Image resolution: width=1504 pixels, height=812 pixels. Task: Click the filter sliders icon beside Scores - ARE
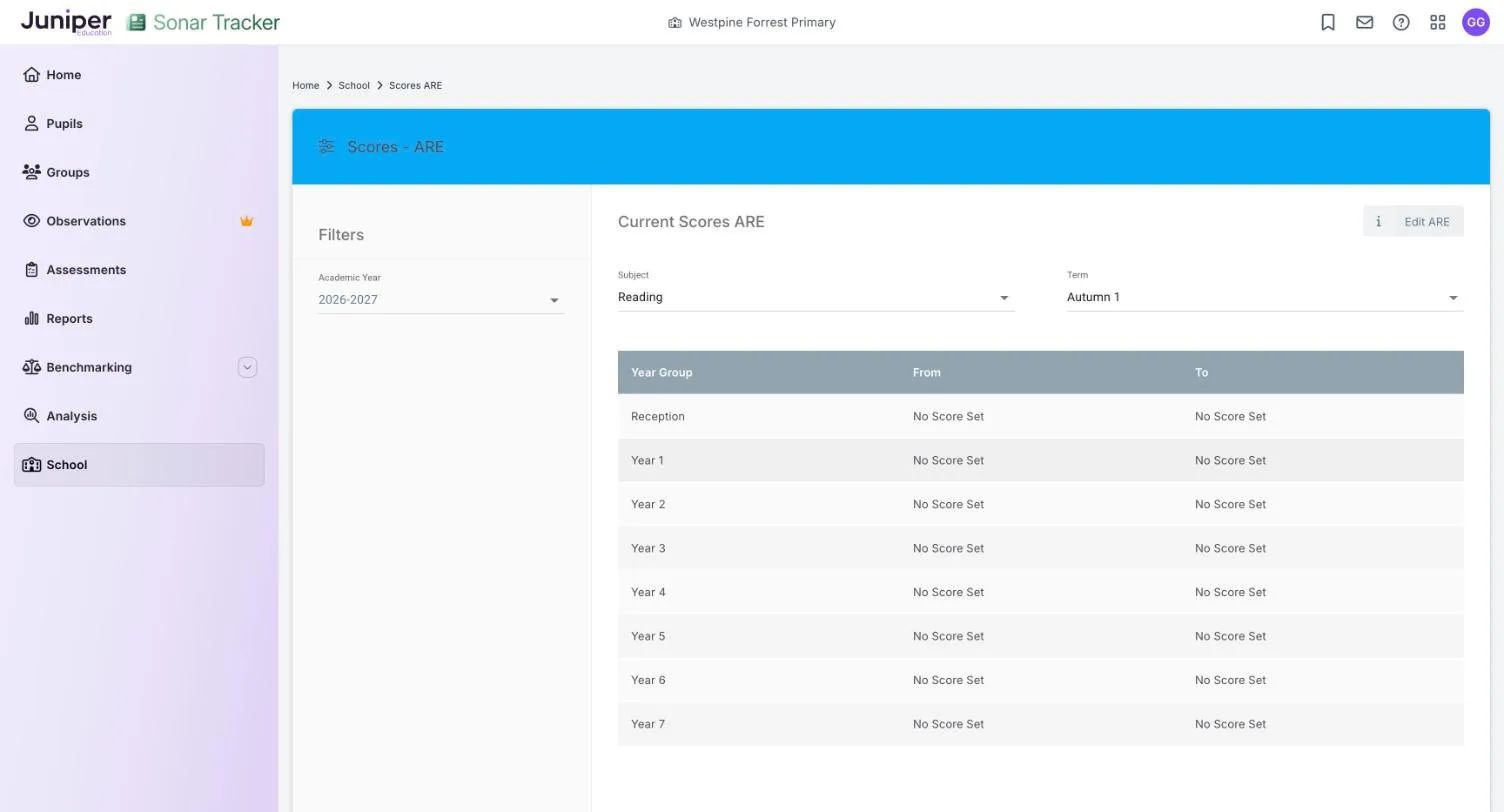pyautogui.click(x=326, y=147)
